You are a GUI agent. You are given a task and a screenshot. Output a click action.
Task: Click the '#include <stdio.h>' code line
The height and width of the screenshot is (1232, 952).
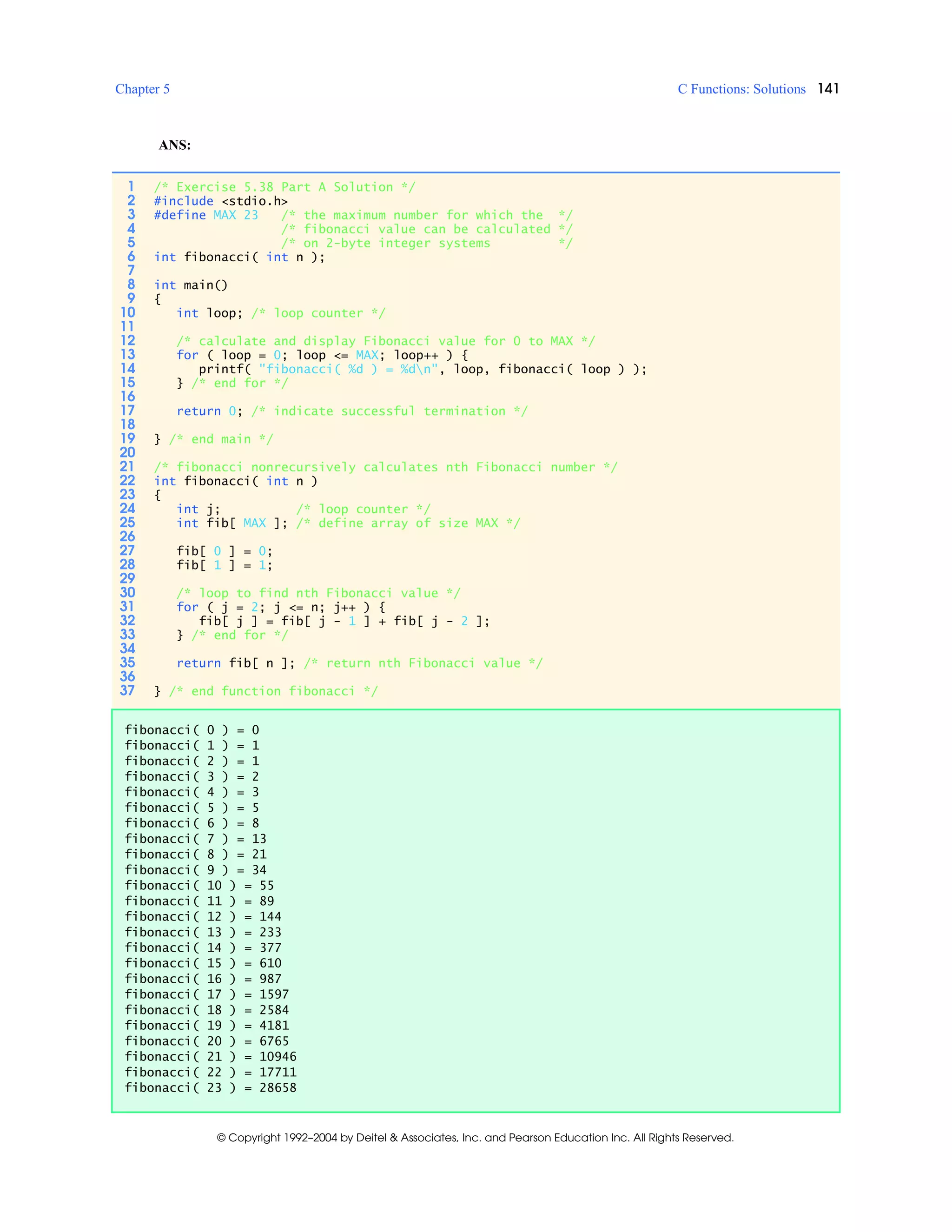tap(220, 201)
